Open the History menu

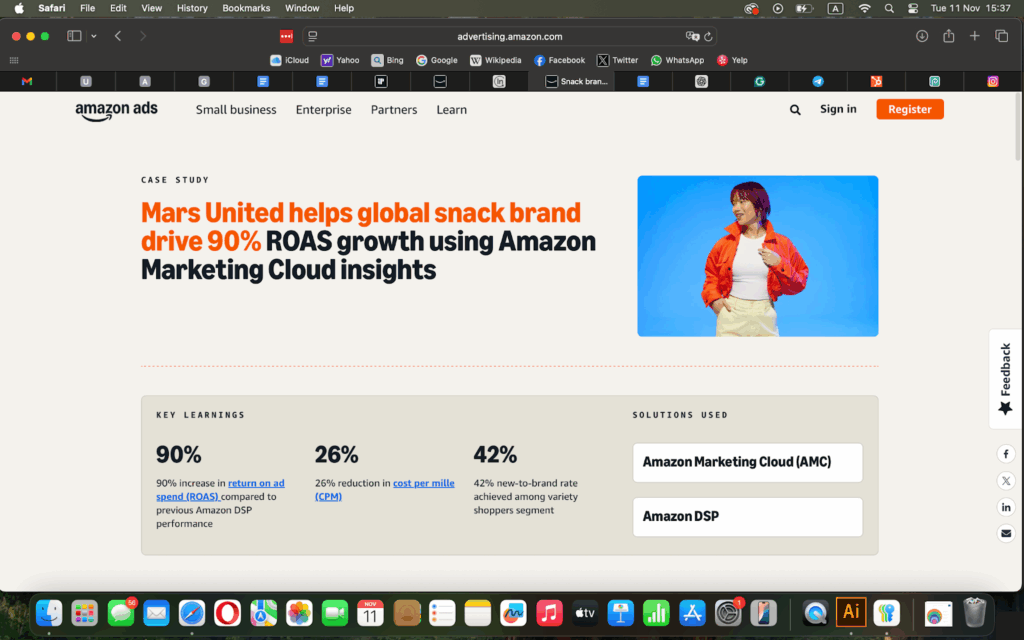coord(192,8)
